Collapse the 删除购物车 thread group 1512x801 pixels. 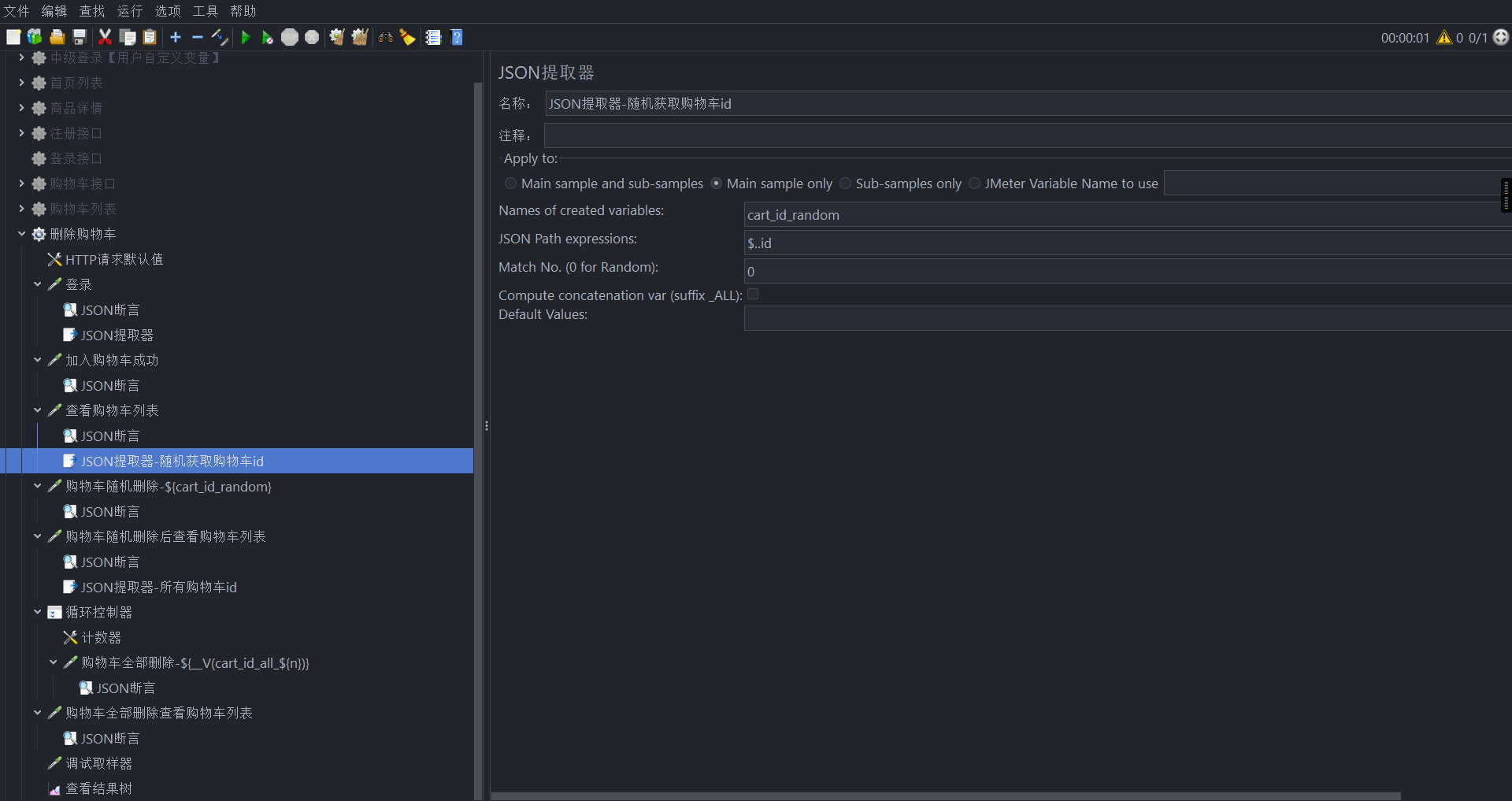(21, 234)
